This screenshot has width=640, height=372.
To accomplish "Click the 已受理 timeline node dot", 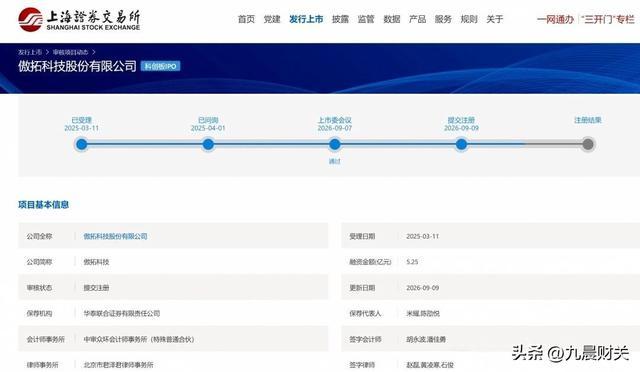I will [x=82, y=144].
